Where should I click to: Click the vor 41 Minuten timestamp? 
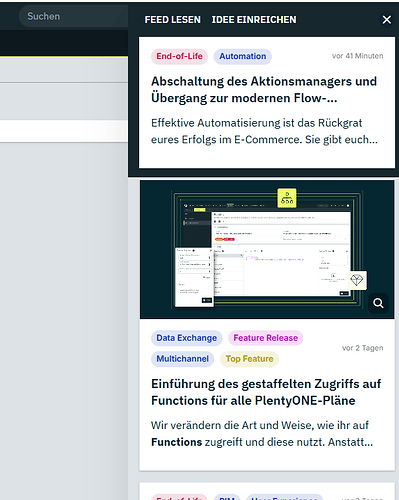click(x=357, y=56)
